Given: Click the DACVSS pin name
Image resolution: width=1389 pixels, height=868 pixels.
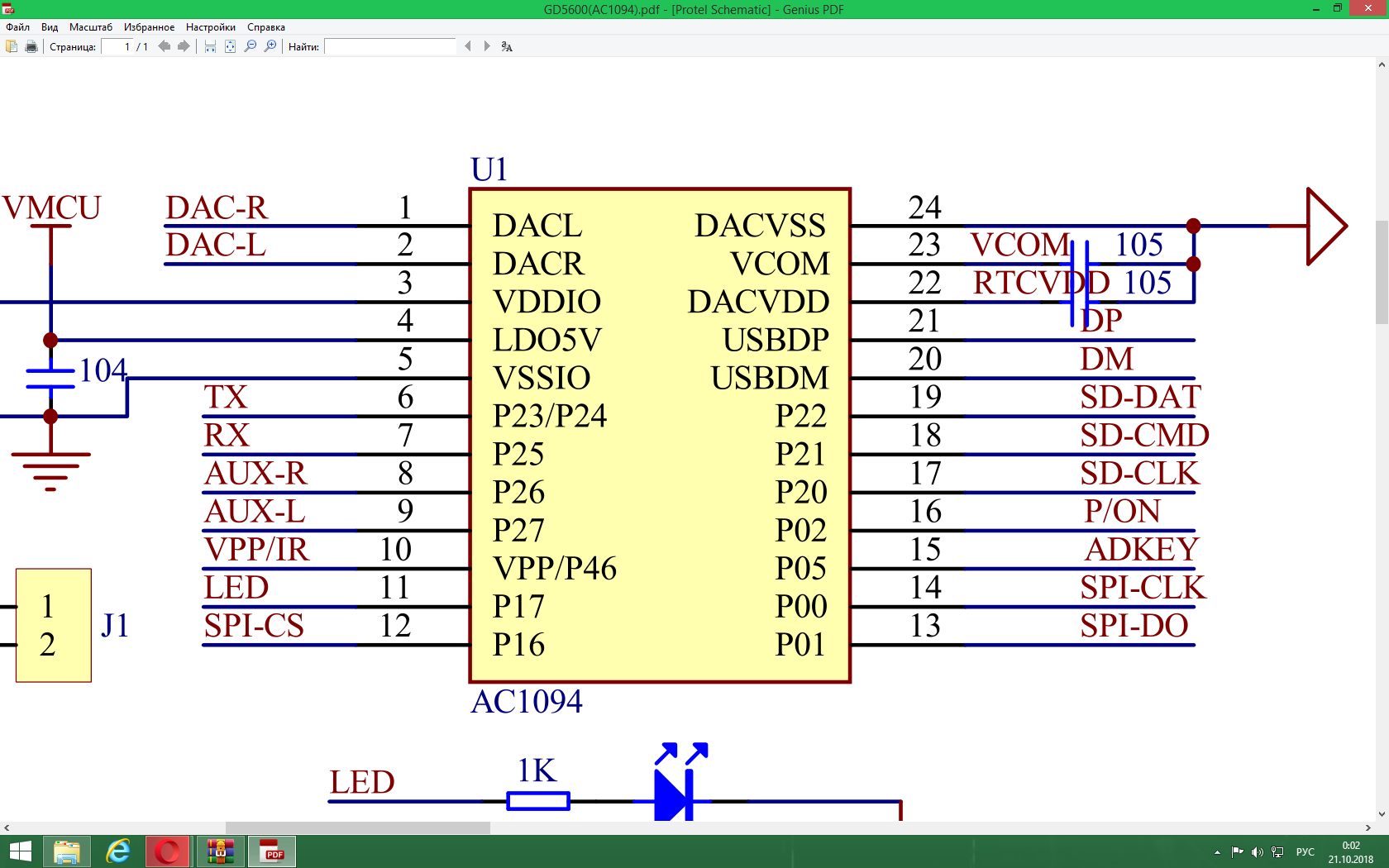Looking at the screenshot, I should point(760,226).
